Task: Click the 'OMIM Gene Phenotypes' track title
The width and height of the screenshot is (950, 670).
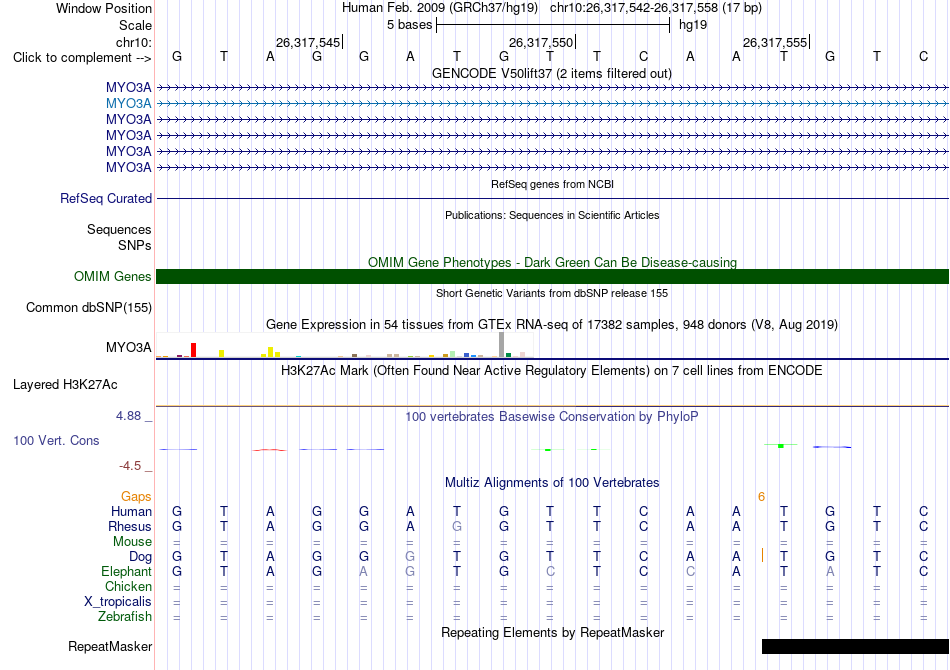Action: tap(552, 262)
